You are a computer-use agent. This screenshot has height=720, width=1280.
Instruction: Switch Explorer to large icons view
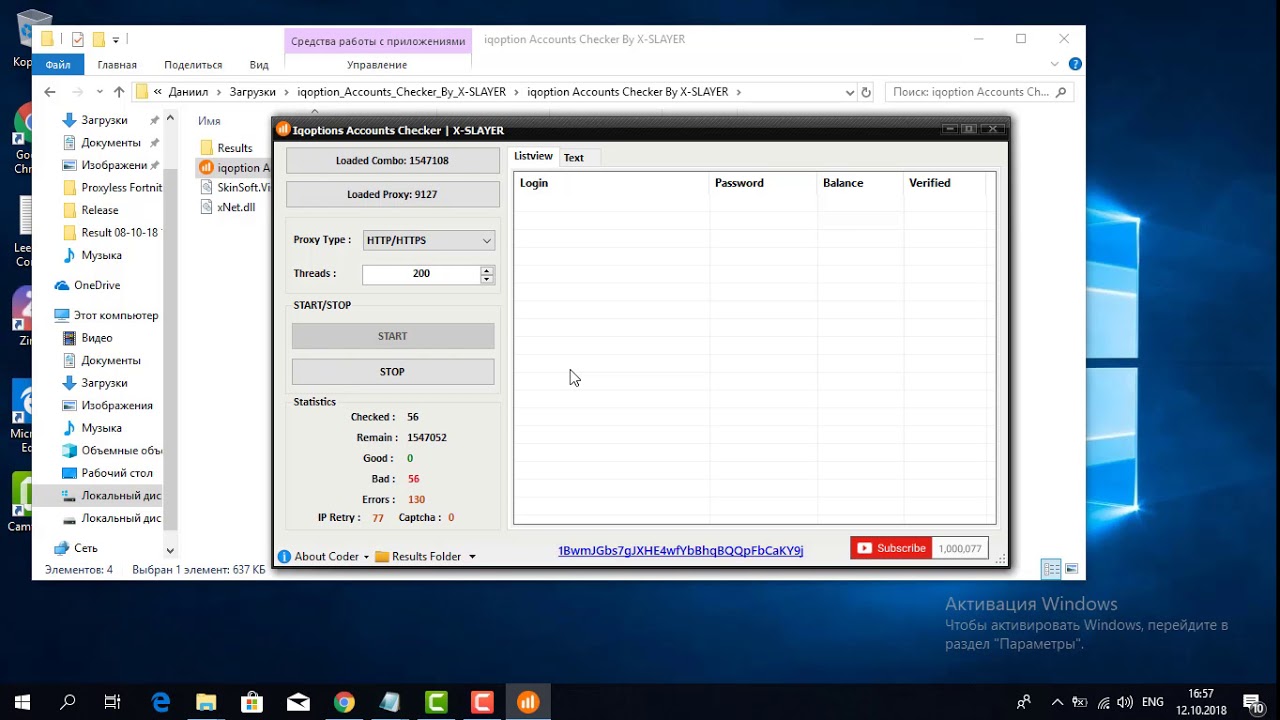pyautogui.click(x=1071, y=569)
